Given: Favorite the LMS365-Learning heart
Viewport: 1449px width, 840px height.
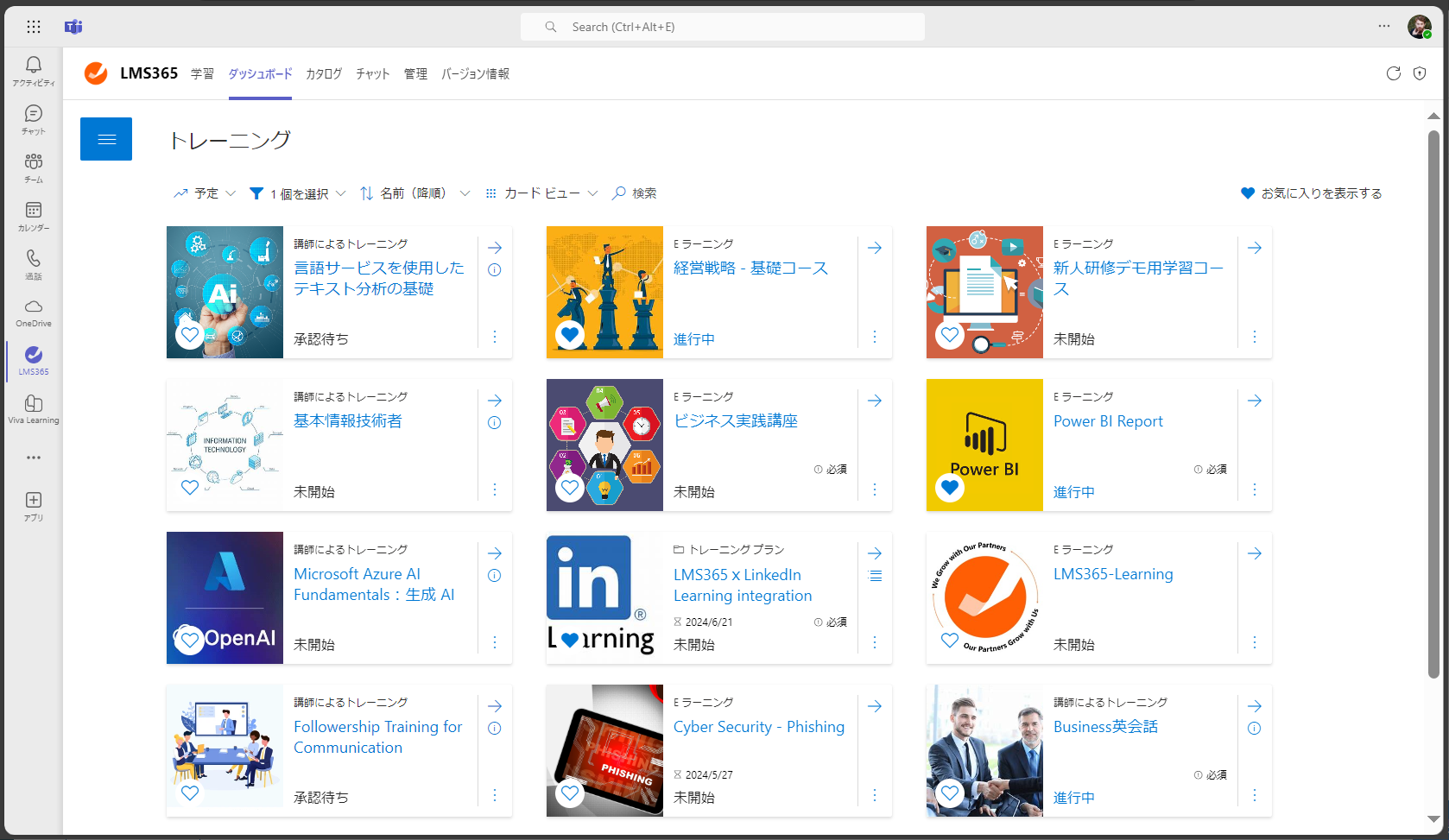Looking at the screenshot, I should [950, 640].
